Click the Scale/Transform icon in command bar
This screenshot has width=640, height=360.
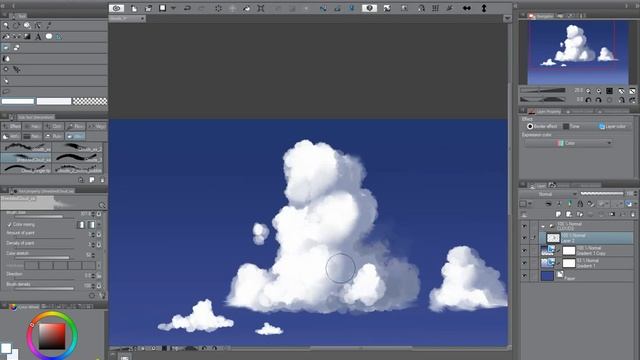tap(261, 8)
